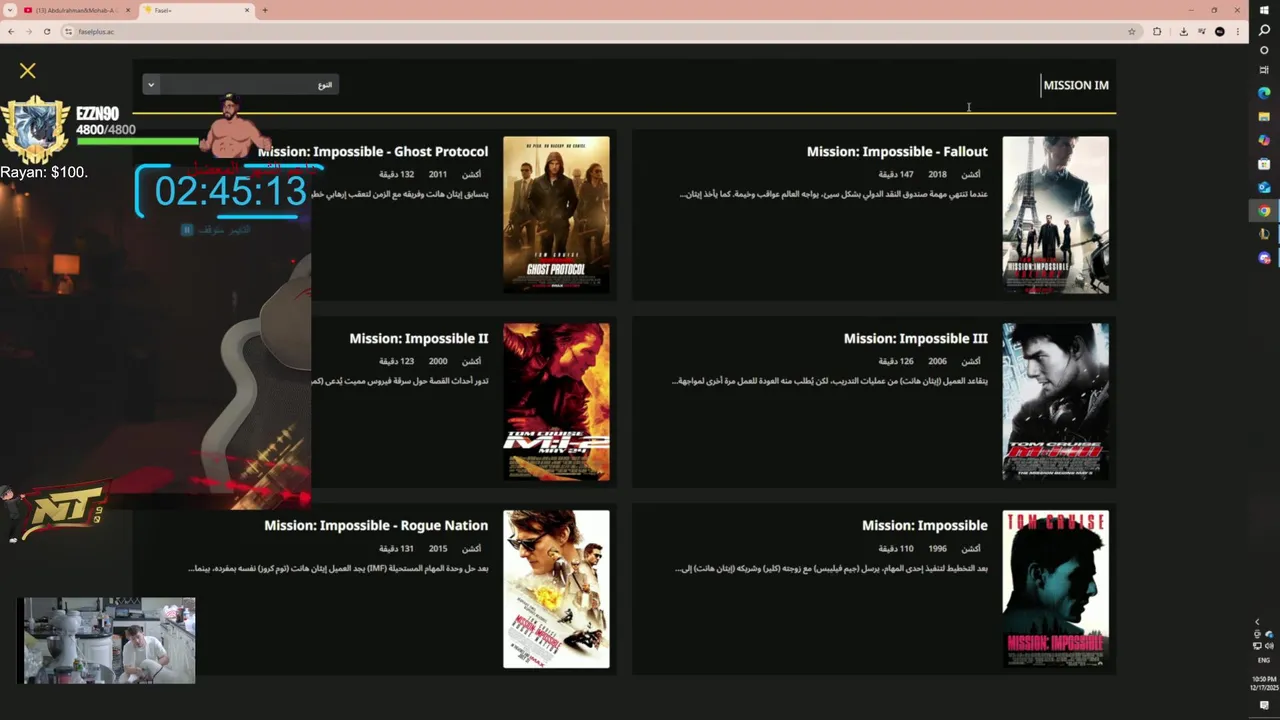Bookmark this page with the star

[1132, 31]
